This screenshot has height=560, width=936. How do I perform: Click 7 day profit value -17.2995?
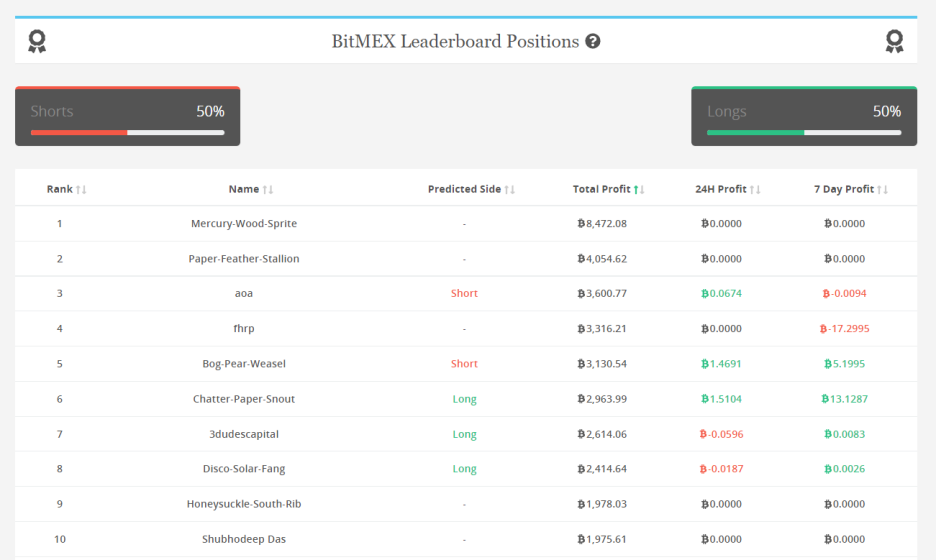(844, 328)
